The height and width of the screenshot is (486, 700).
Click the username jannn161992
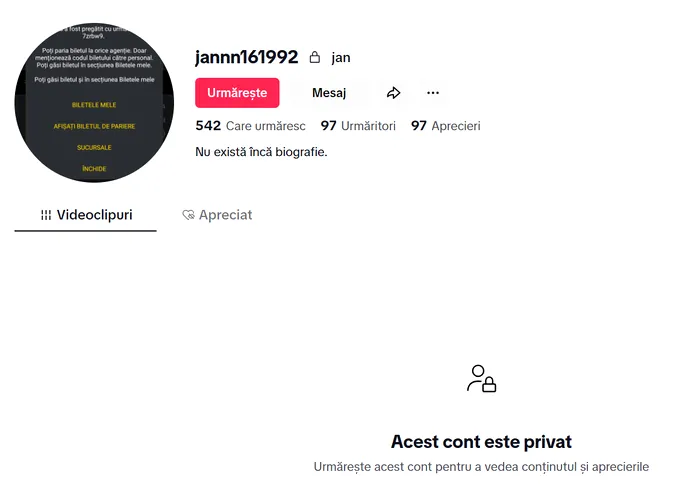[247, 57]
